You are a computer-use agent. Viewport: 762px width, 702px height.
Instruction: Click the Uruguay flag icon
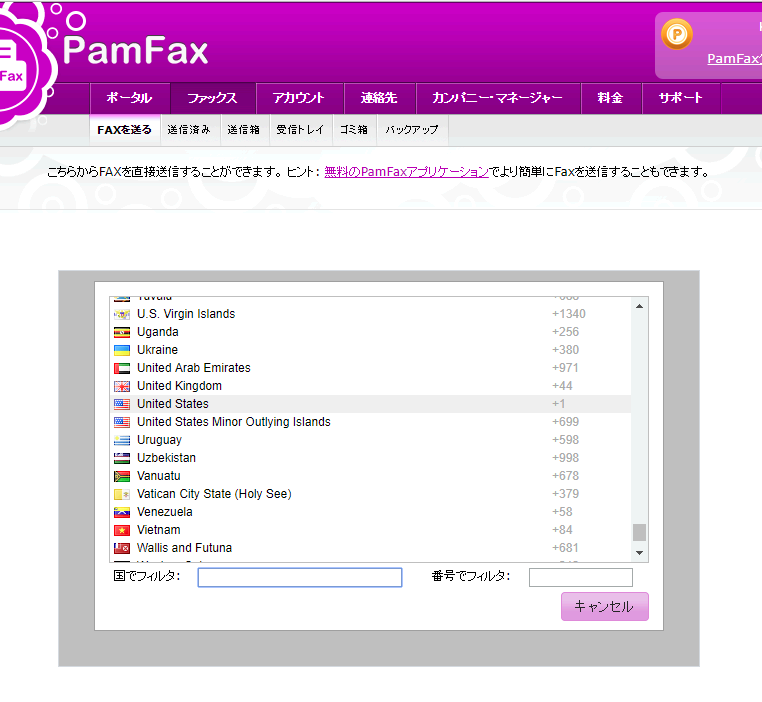point(122,440)
